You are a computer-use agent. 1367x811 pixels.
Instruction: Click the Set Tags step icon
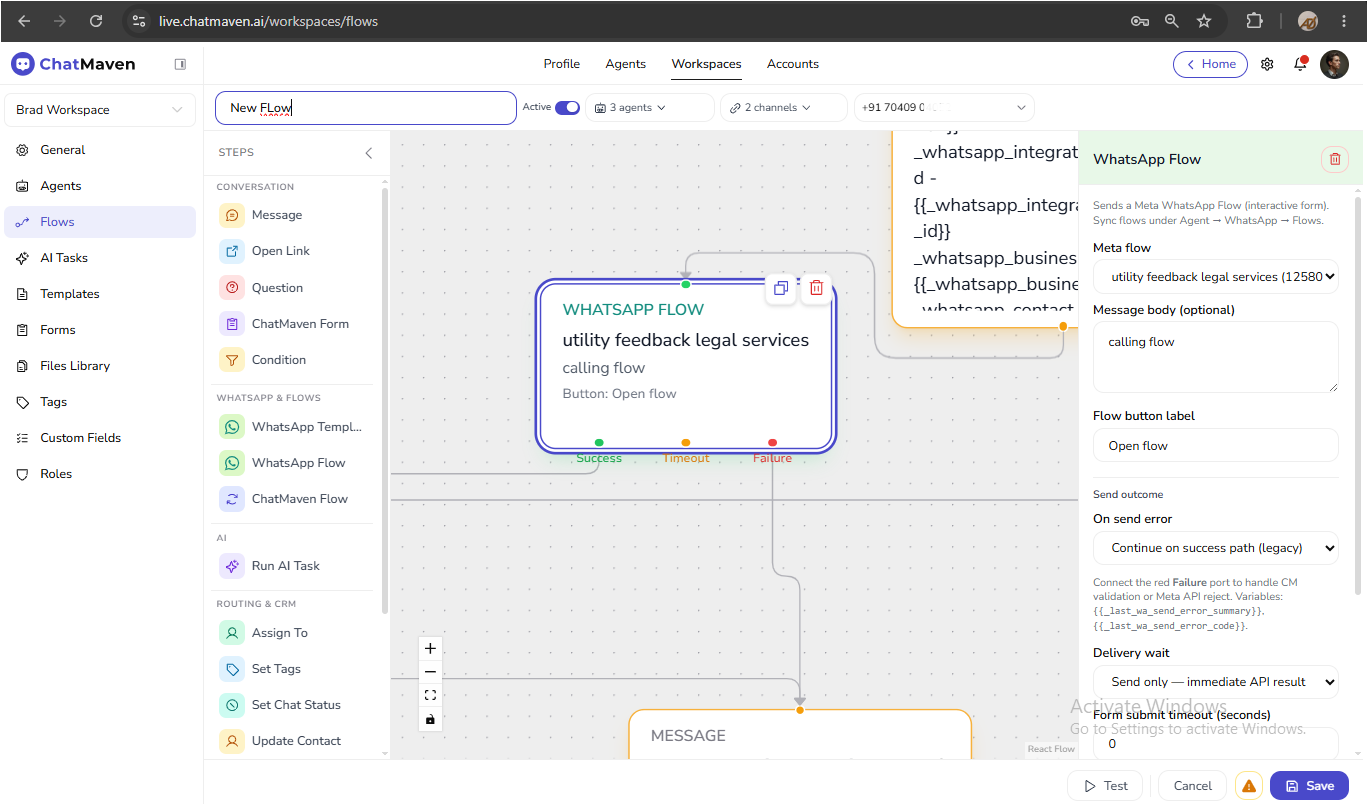tap(232, 669)
